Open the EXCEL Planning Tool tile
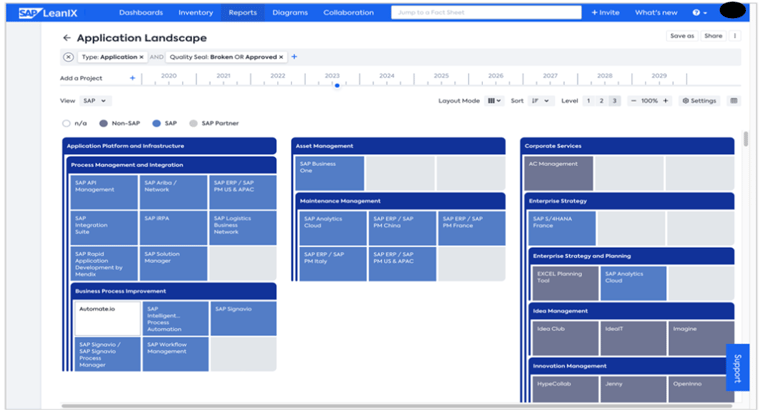761x413 pixels. point(565,283)
